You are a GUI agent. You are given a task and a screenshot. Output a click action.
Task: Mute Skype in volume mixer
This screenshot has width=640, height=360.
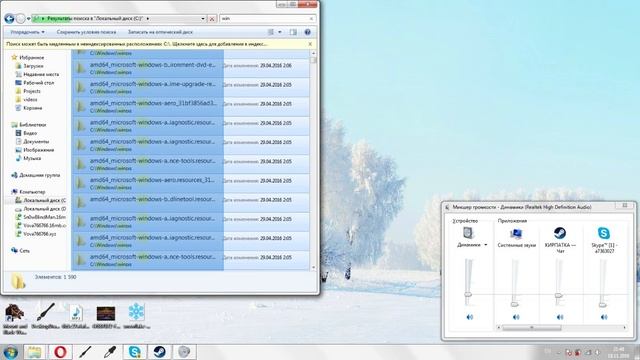tap(604, 317)
